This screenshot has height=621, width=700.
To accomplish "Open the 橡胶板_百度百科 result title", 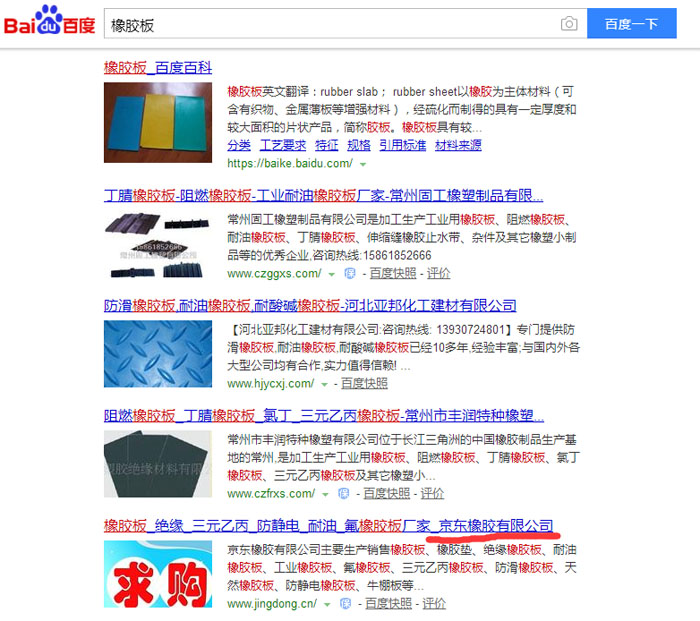I will coord(158,68).
